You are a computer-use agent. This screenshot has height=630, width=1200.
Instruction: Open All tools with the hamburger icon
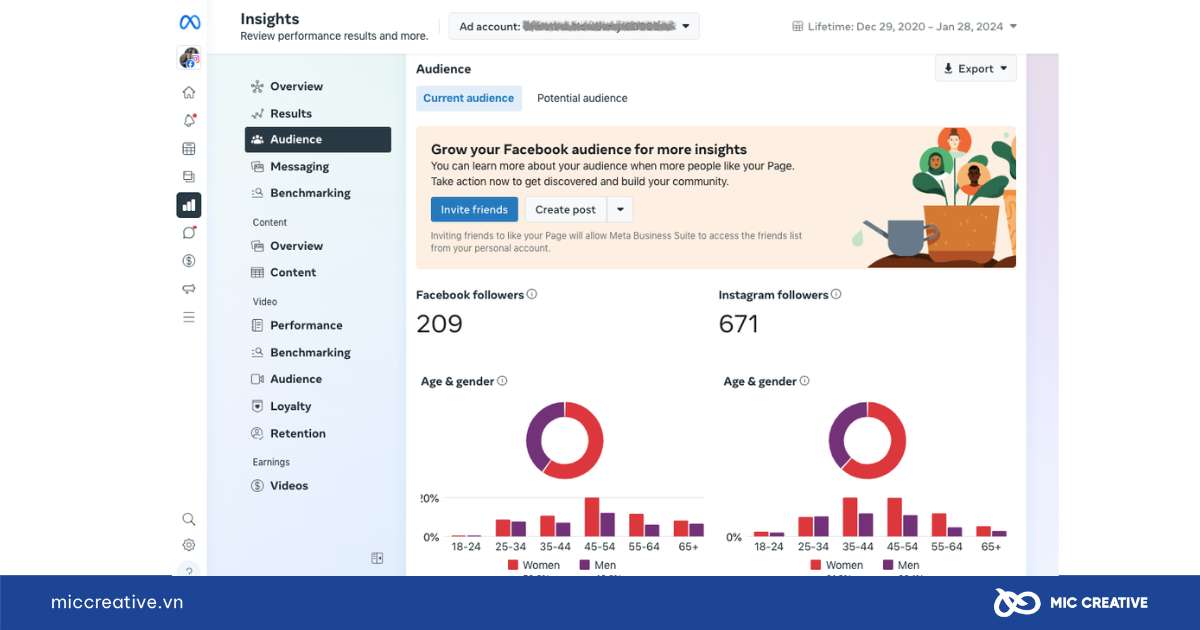pos(189,317)
